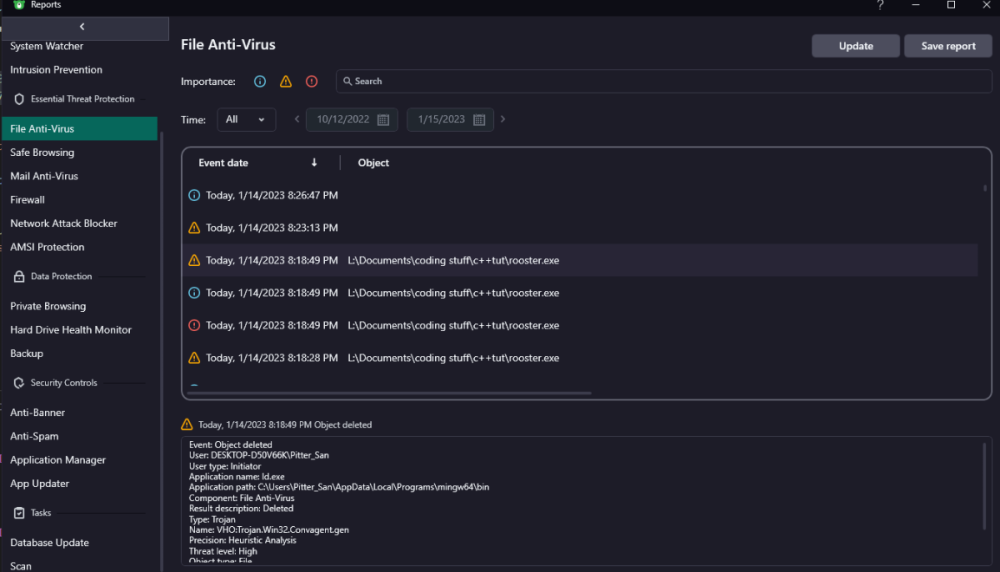Click into the Search field
This screenshot has height=572, width=1000.
[660, 81]
